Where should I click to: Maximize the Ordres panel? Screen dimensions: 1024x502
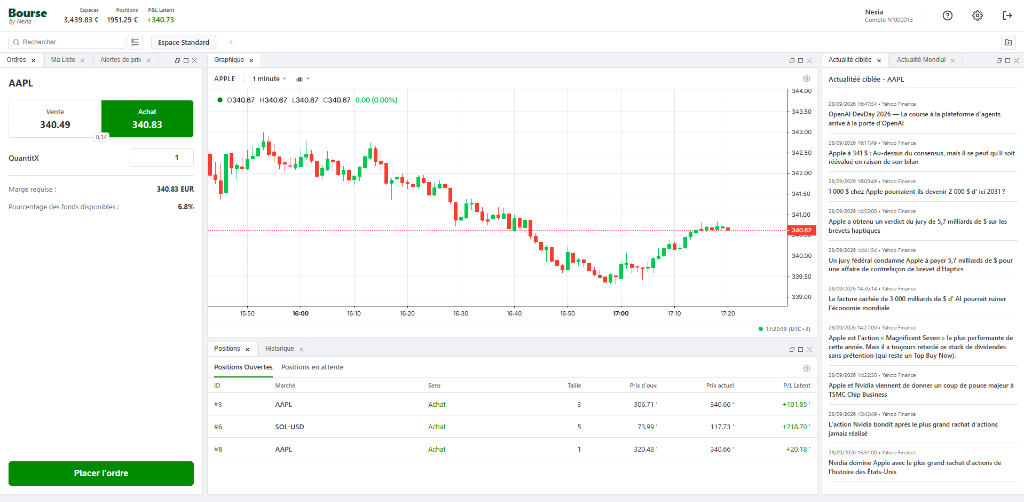click(185, 60)
